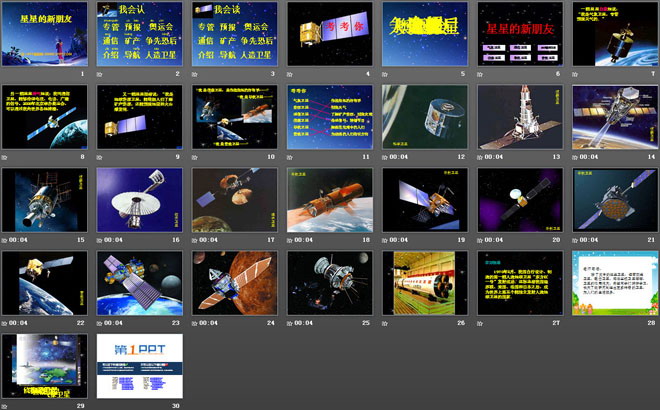Click the 00:04 timing under slide 25
The width and height of the screenshot is (660, 410).
coord(303,323)
